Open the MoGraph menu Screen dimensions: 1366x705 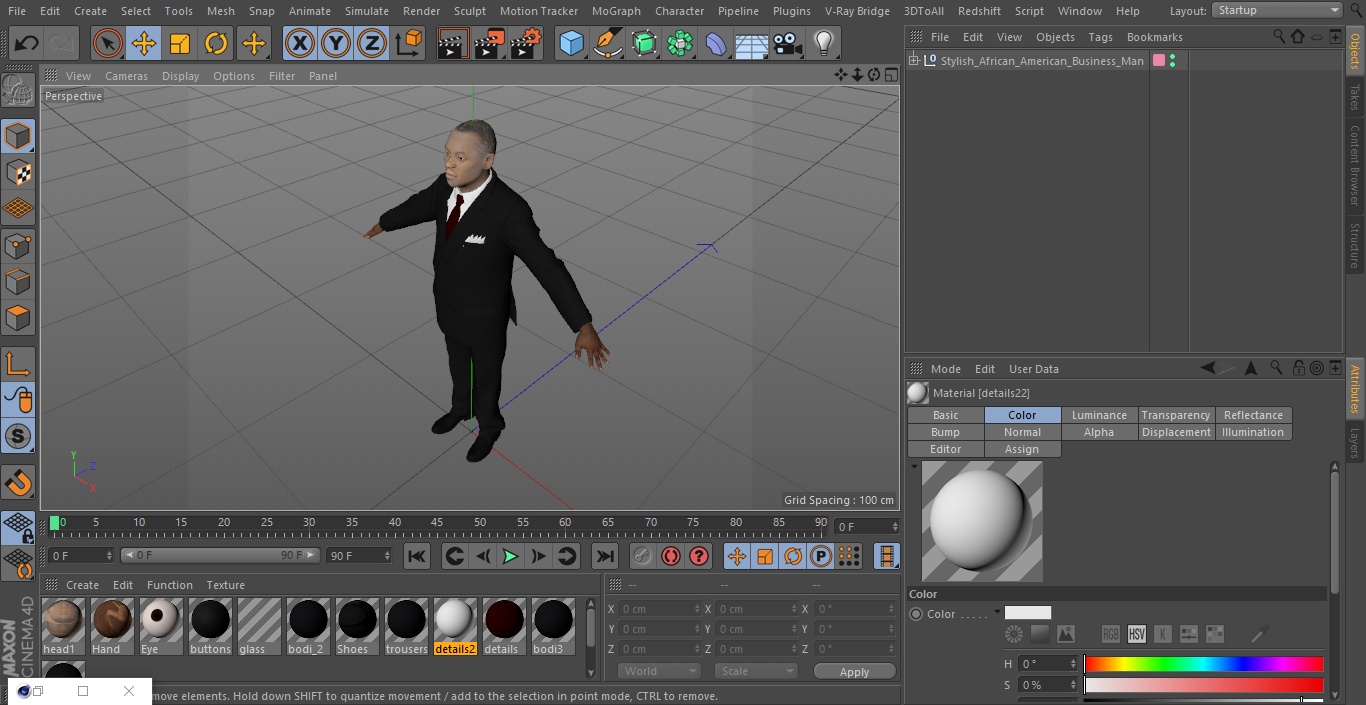[616, 11]
